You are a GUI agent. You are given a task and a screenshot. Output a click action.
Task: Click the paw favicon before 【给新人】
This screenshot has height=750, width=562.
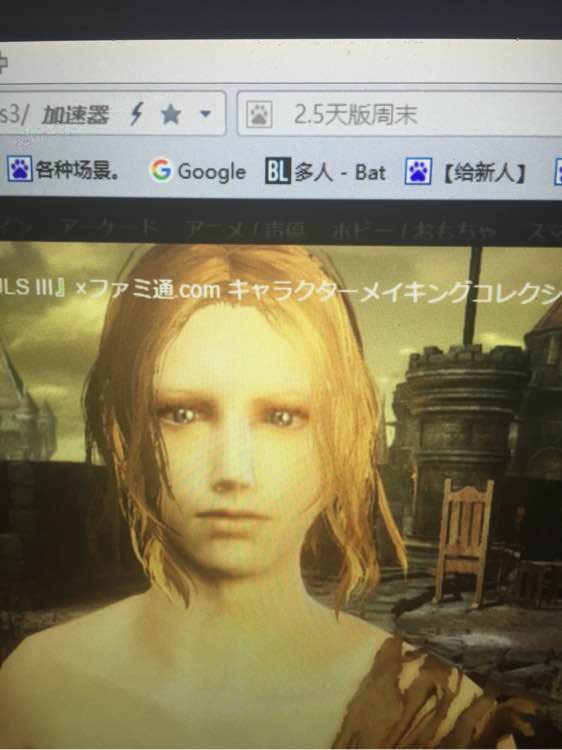click(x=418, y=172)
